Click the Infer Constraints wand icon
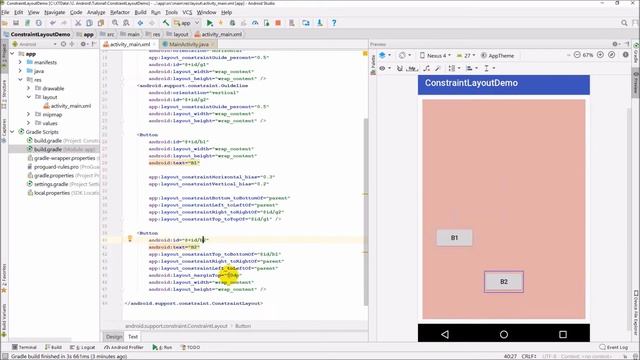 pos(438,68)
